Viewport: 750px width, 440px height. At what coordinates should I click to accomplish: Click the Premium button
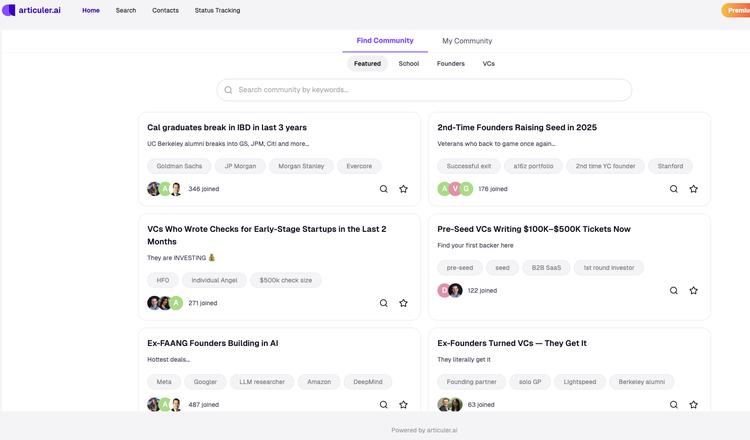[737, 10]
